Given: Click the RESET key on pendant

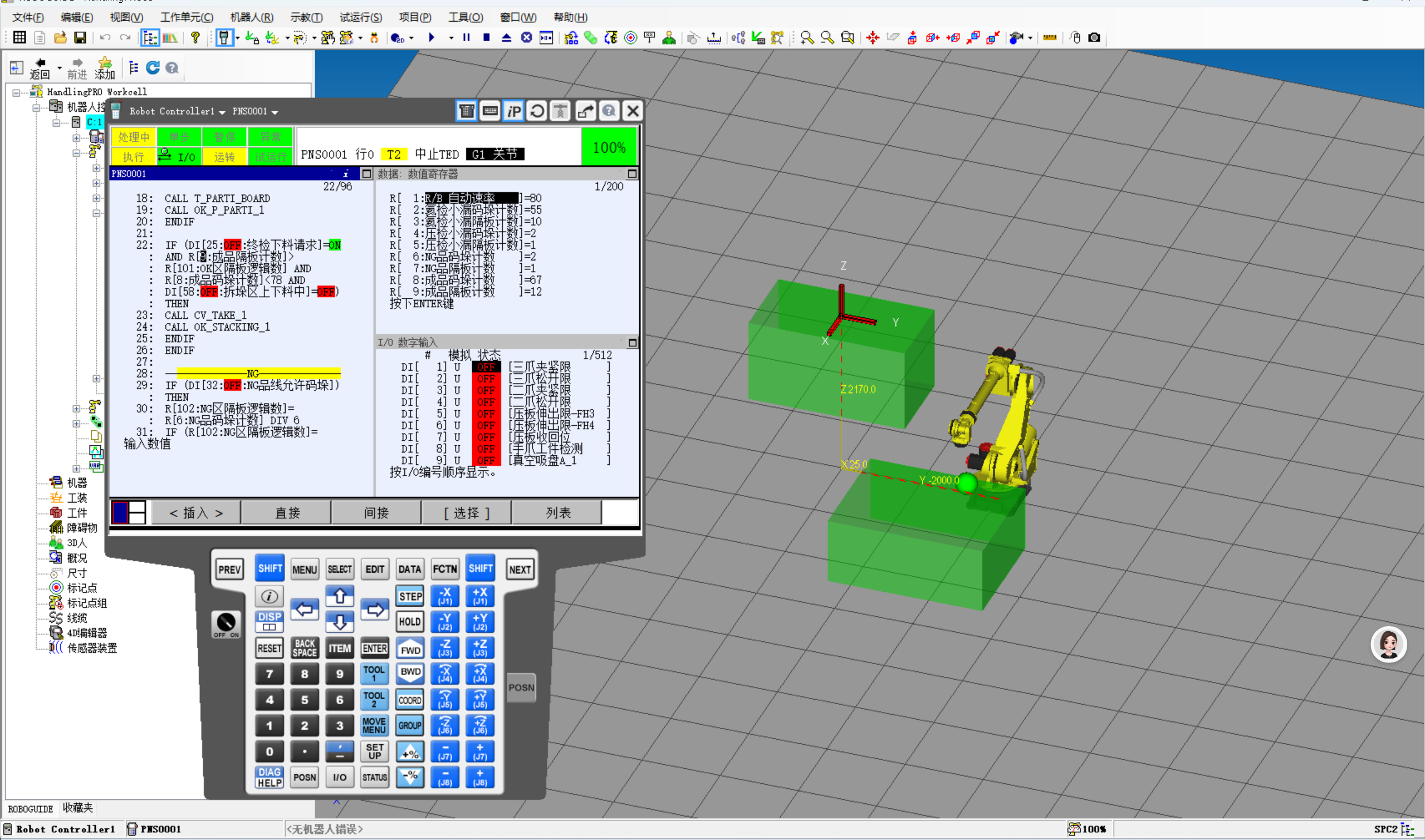Looking at the screenshot, I should click(x=270, y=648).
